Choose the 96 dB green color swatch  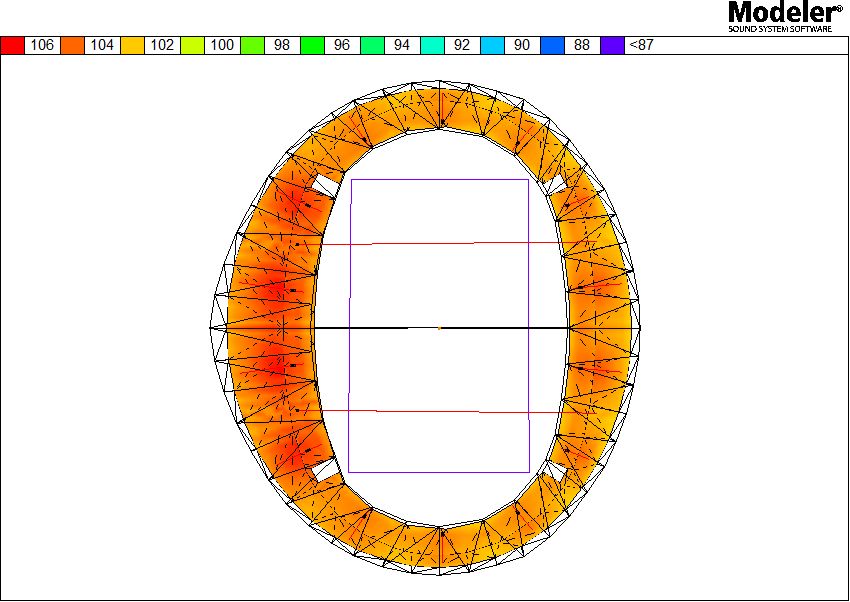pyautogui.click(x=313, y=45)
